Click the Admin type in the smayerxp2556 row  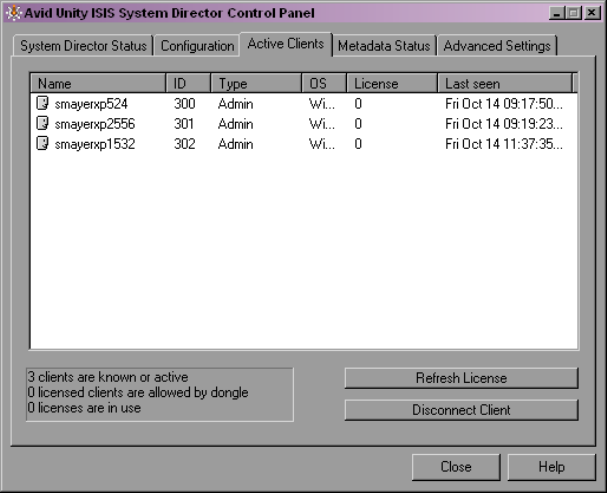tap(235, 124)
